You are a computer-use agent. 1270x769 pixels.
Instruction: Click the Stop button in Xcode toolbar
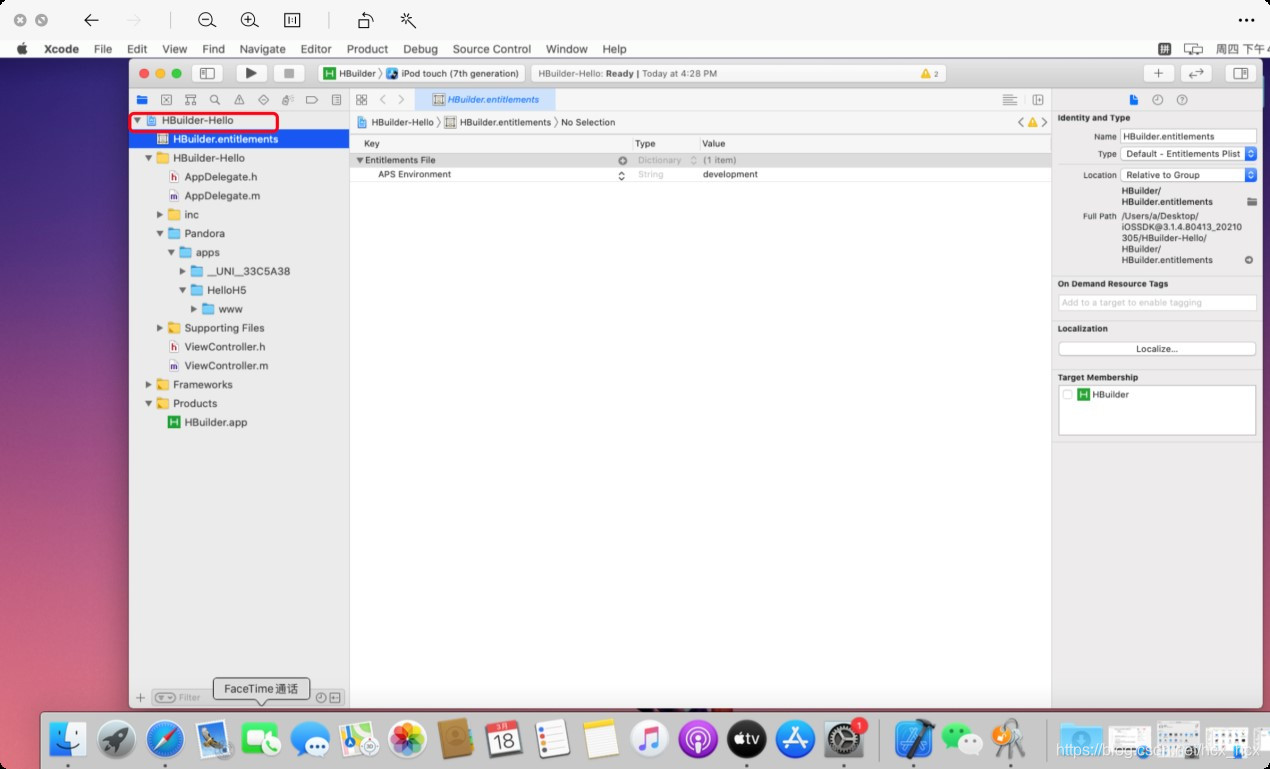(289, 73)
